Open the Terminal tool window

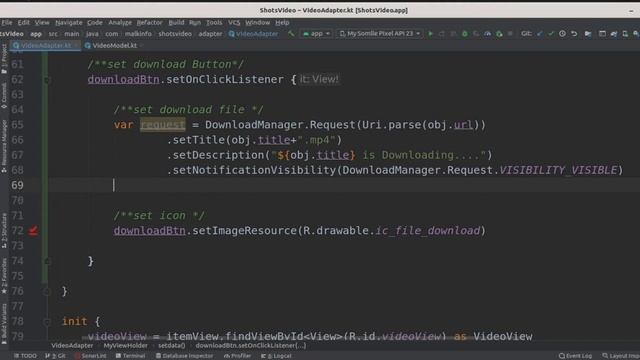pos(131,356)
